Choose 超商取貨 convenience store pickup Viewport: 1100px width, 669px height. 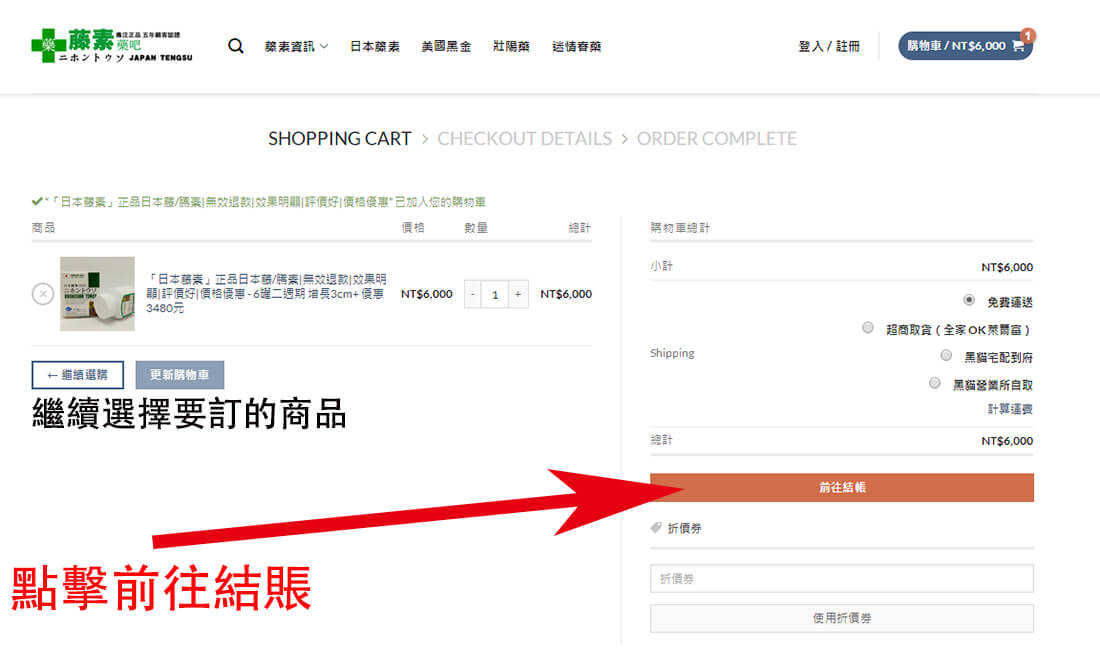point(868,327)
